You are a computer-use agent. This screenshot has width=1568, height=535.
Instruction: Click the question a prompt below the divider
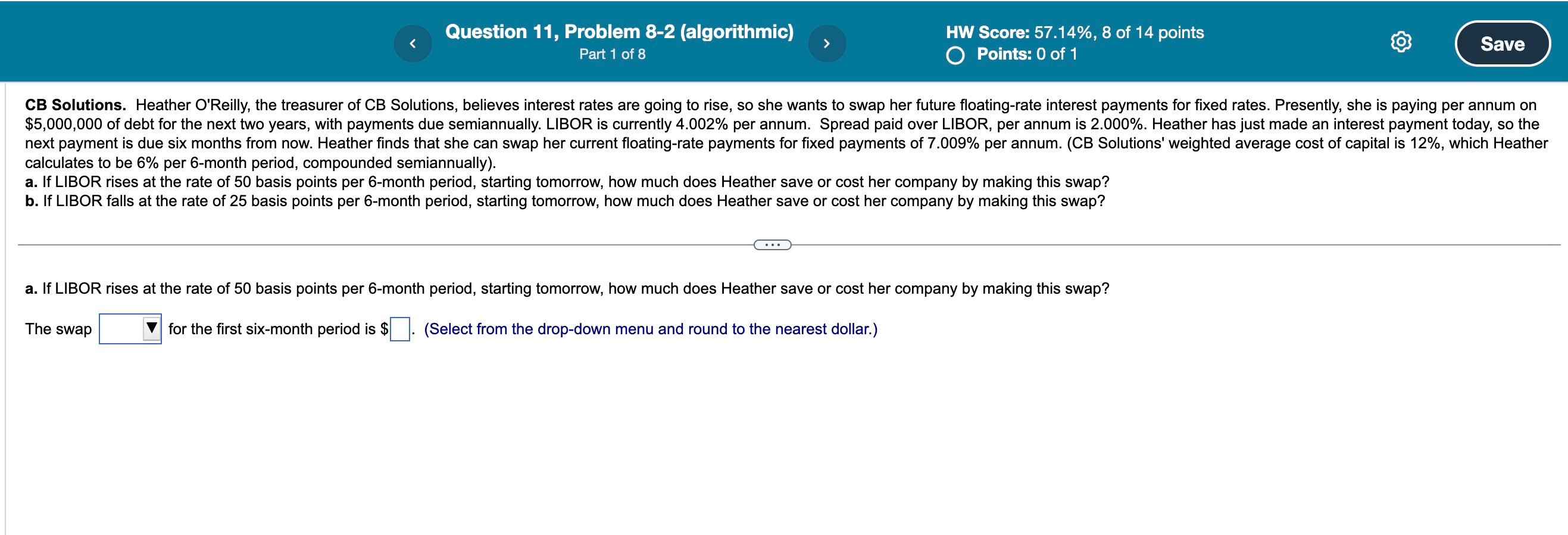point(567,289)
